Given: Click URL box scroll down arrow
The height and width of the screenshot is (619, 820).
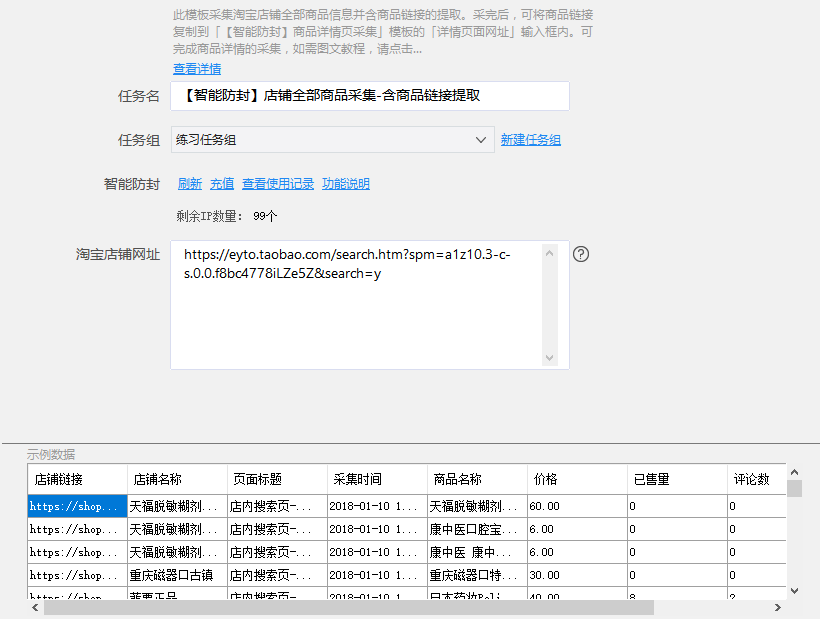Looking at the screenshot, I should coord(549,358).
